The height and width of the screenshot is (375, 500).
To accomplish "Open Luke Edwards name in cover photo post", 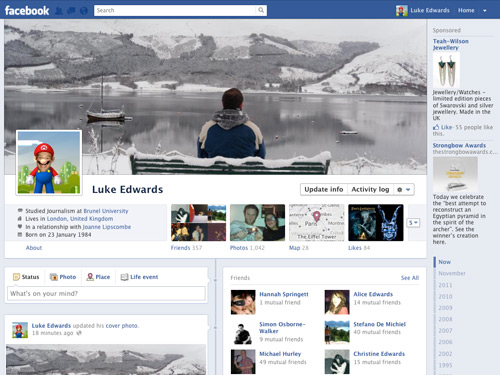I will pyautogui.click(x=51, y=326).
